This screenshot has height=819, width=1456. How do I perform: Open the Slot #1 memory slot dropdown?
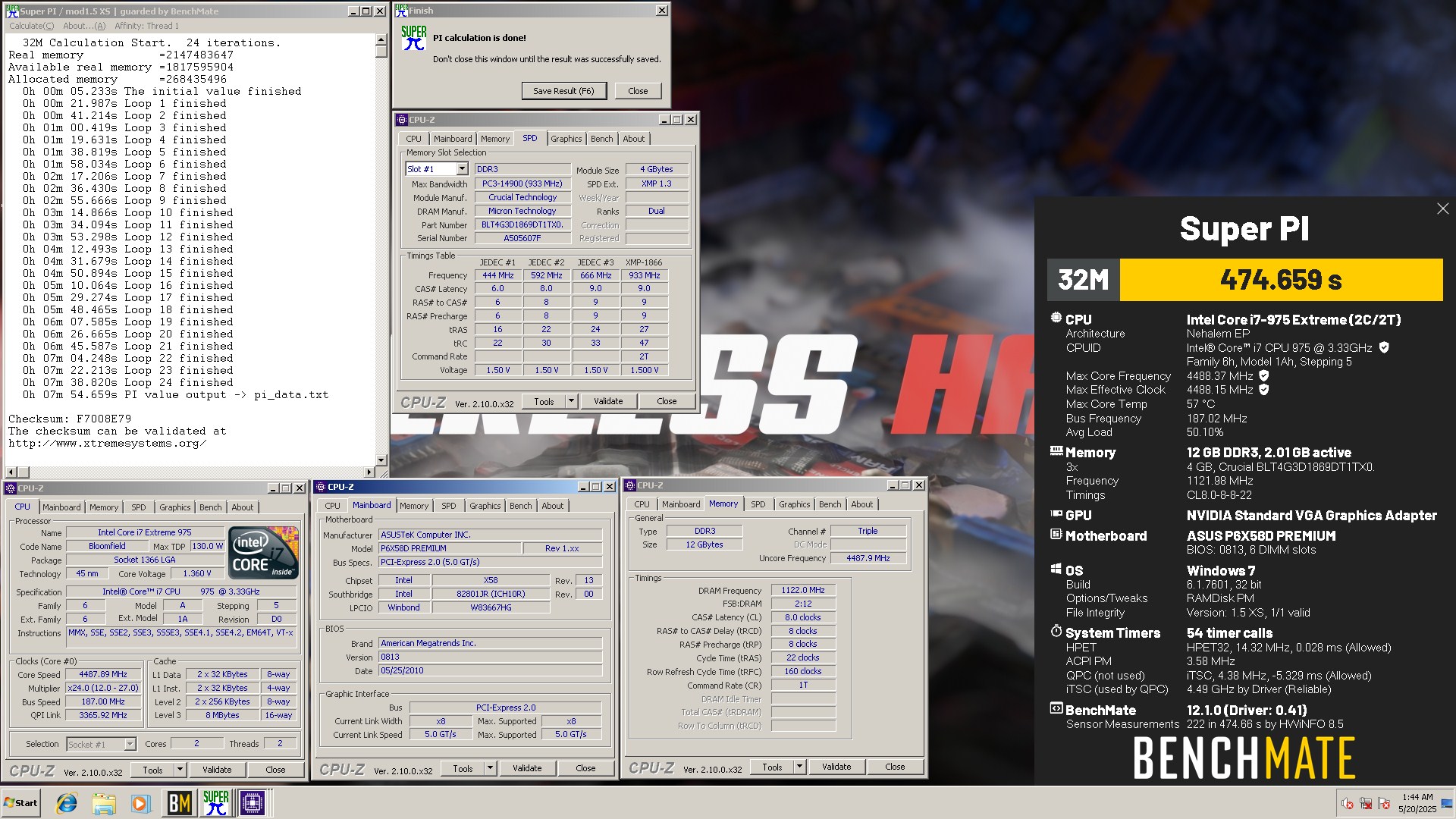(462, 169)
